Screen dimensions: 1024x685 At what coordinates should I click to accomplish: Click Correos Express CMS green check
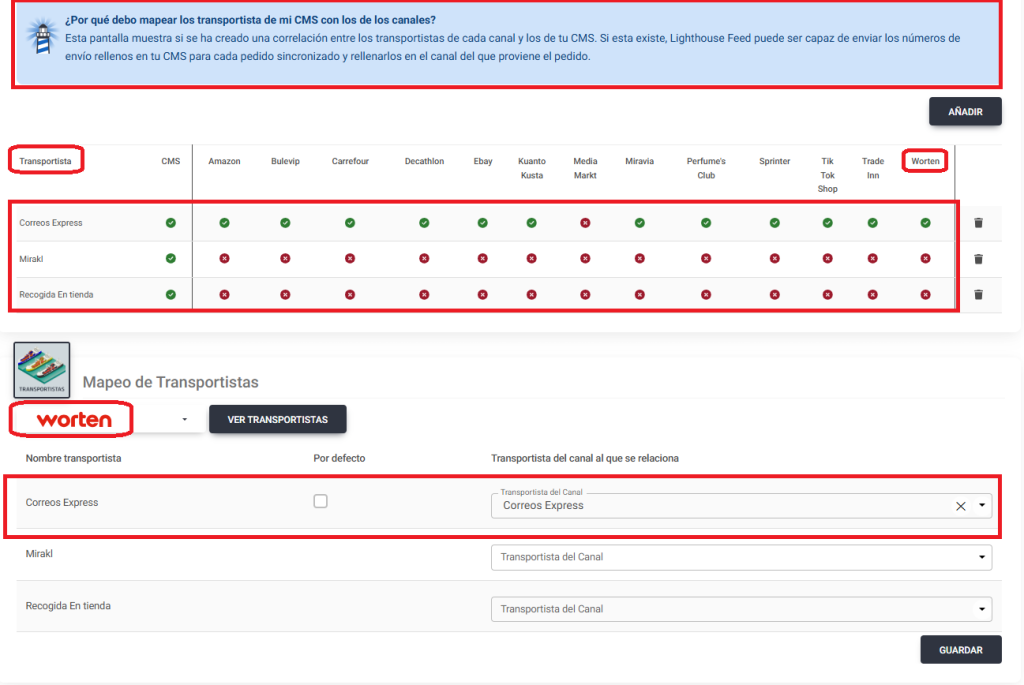click(170, 223)
